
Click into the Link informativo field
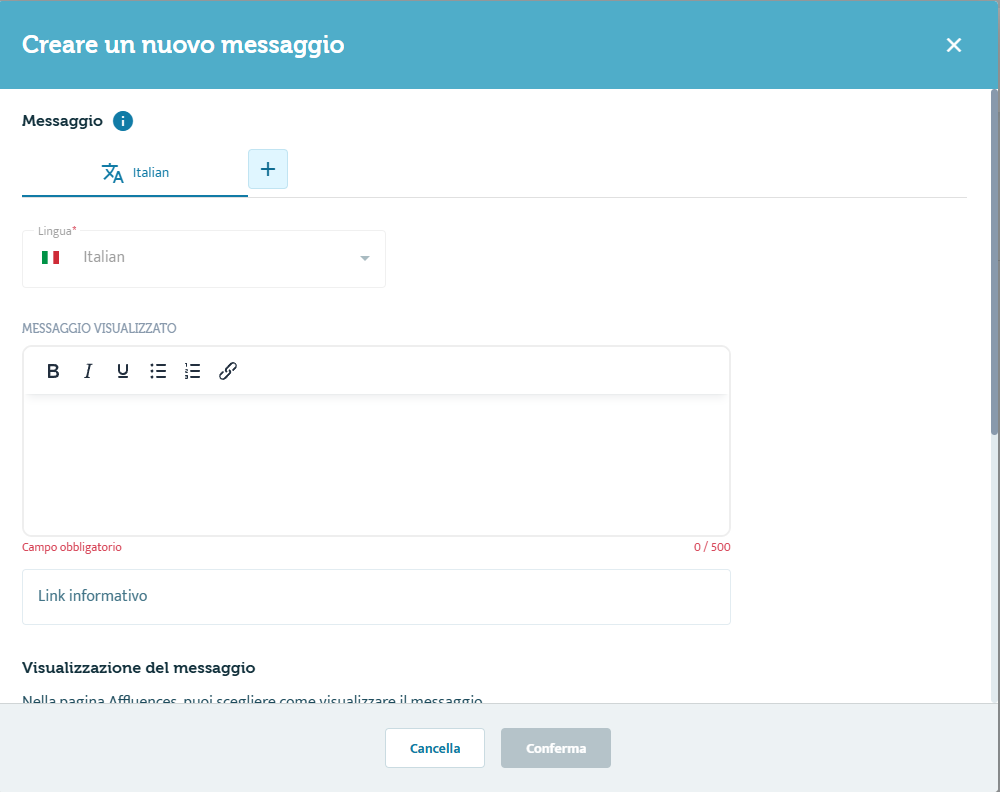(376, 597)
